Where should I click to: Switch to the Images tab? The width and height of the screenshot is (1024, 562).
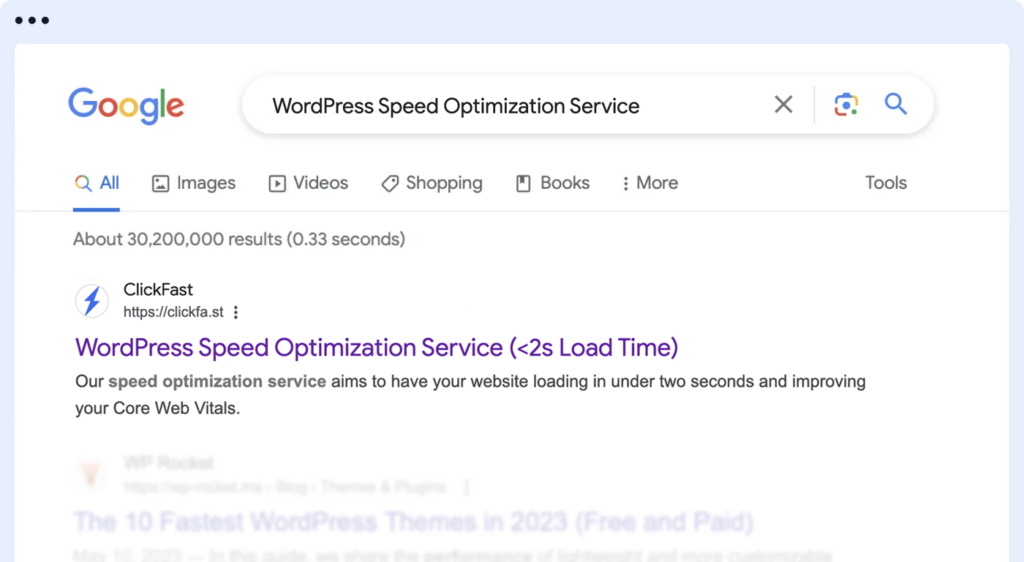click(193, 183)
